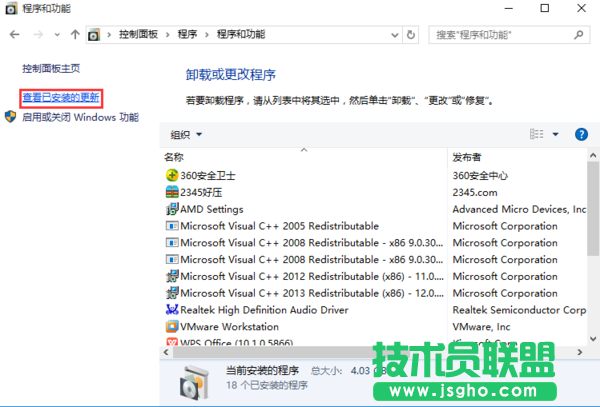Expand the chevron after 程序 breadcrumb
This screenshot has width=600, height=407.
click(x=207, y=35)
